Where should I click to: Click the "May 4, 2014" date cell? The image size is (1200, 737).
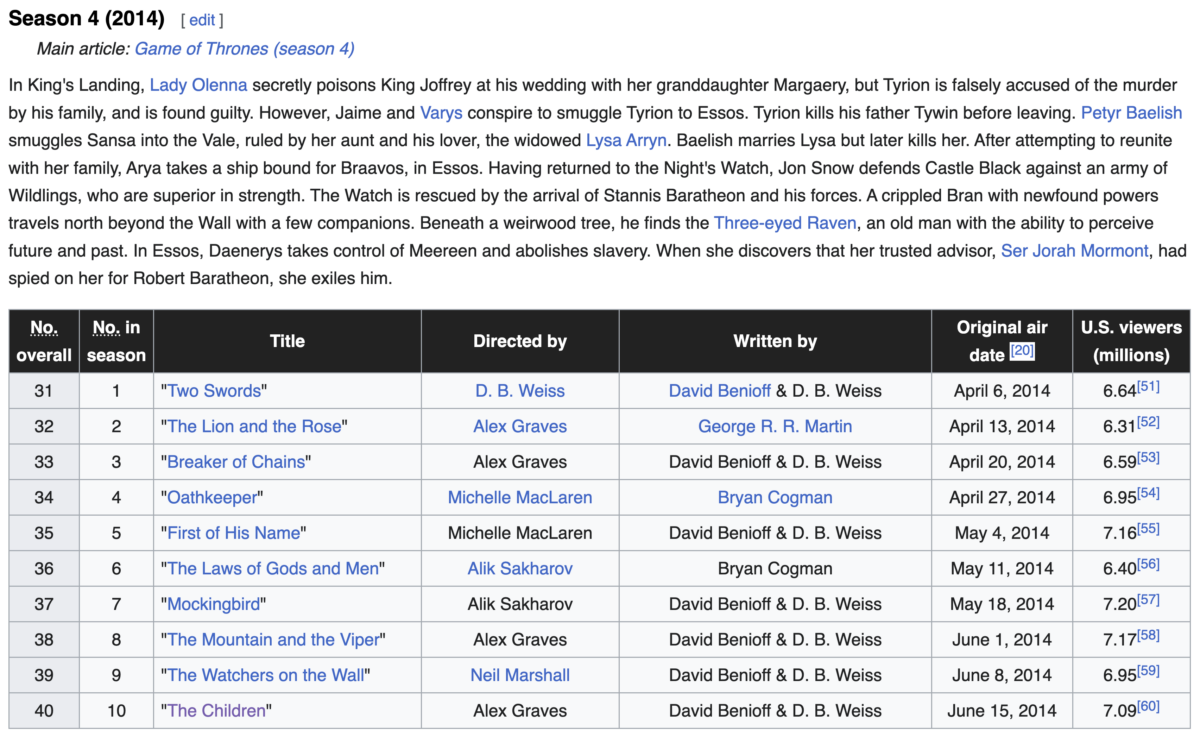(1002, 533)
